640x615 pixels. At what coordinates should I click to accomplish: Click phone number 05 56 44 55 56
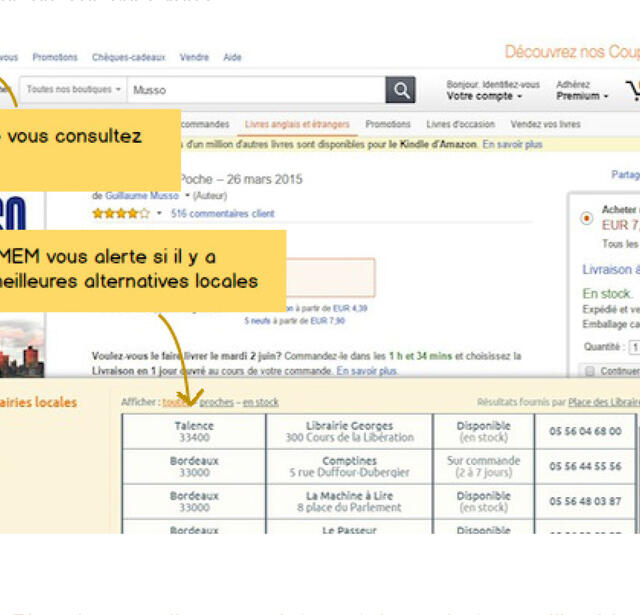click(585, 466)
